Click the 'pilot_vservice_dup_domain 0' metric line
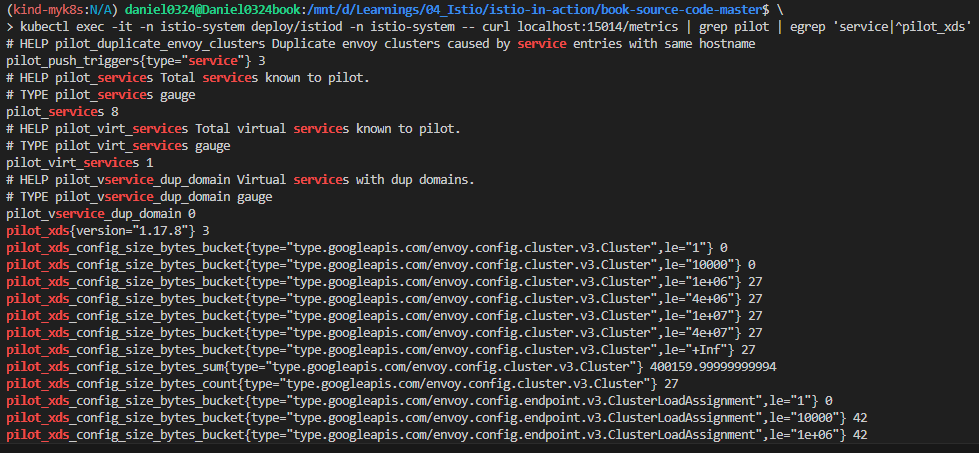The image size is (979, 453). click(101, 214)
